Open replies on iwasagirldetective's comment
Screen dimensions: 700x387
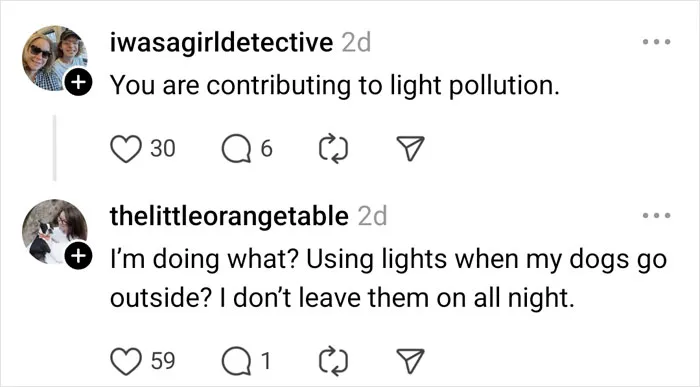pos(236,149)
